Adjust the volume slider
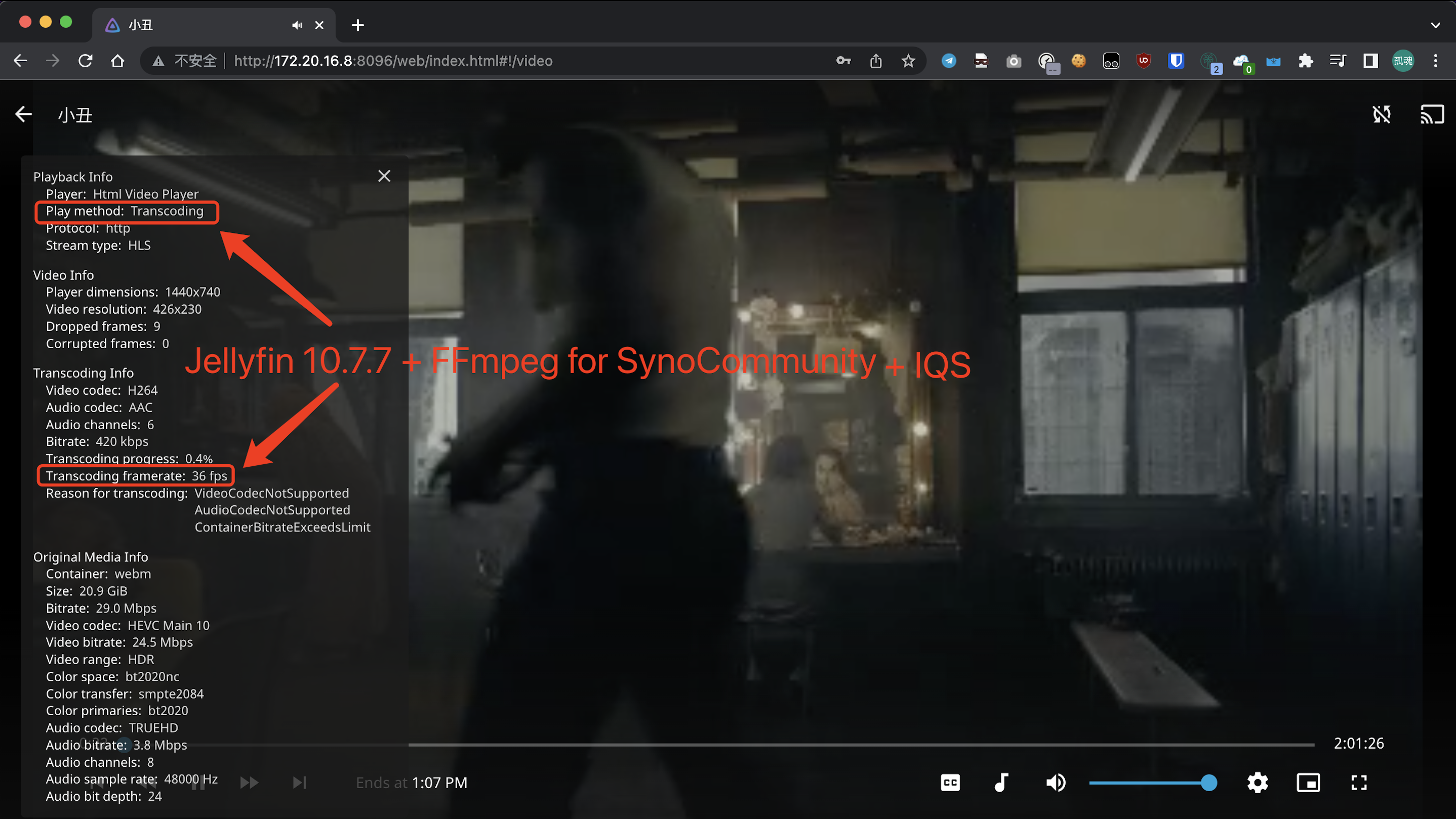1456x819 pixels. tap(1152, 782)
